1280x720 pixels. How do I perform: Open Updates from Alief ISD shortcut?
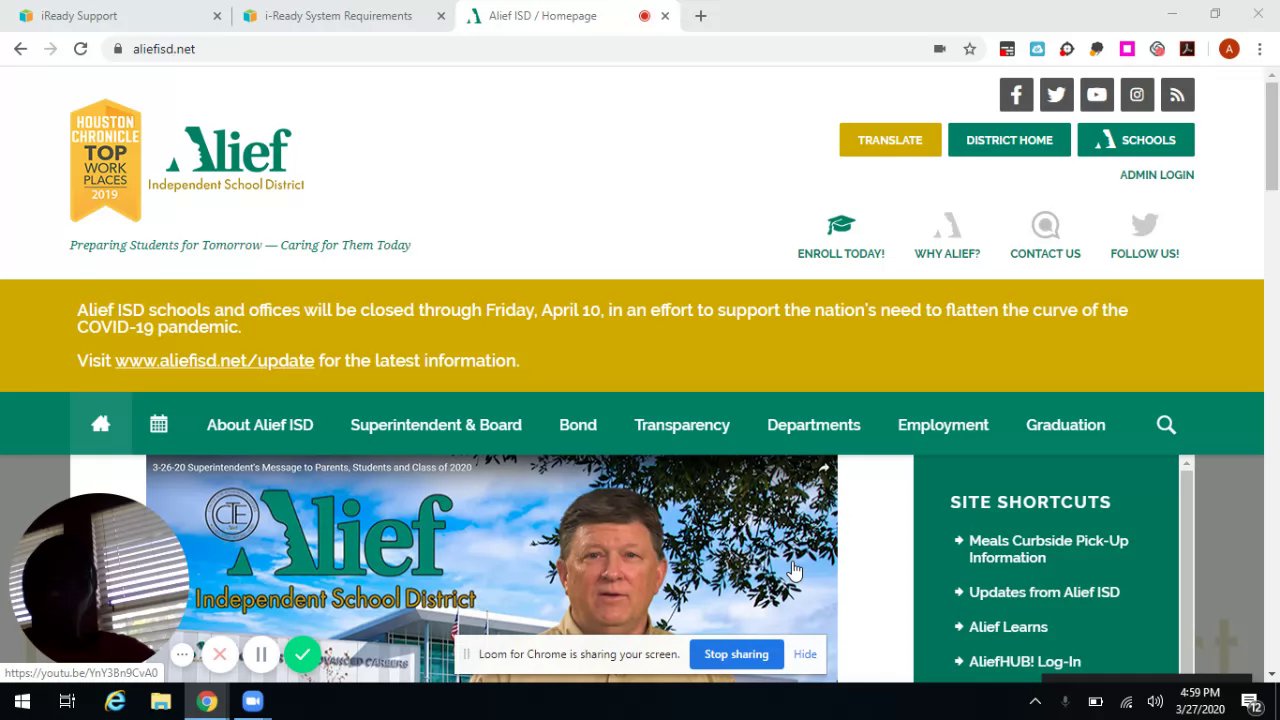tap(1044, 592)
